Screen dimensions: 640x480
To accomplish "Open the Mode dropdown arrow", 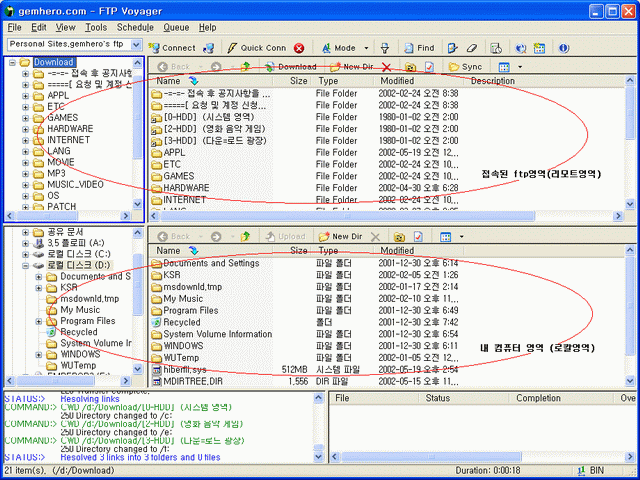I will pos(366,48).
